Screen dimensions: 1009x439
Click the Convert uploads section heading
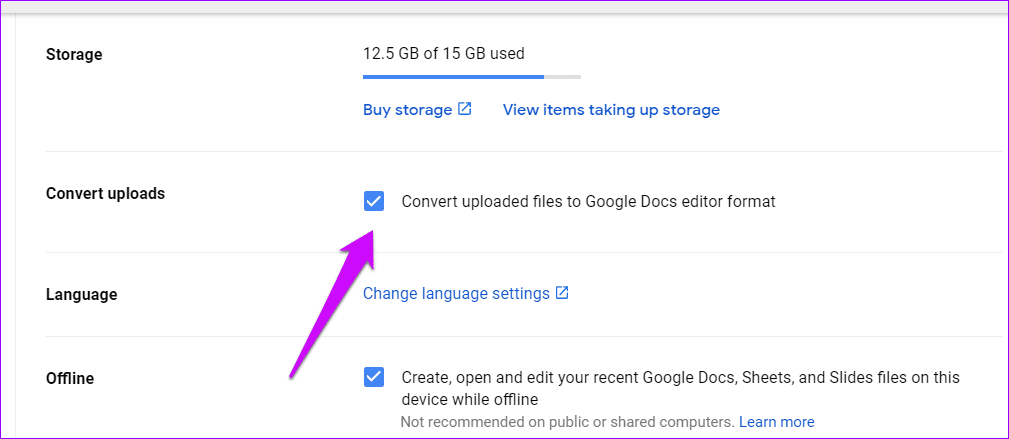pyautogui.click(x=105, y=194)
